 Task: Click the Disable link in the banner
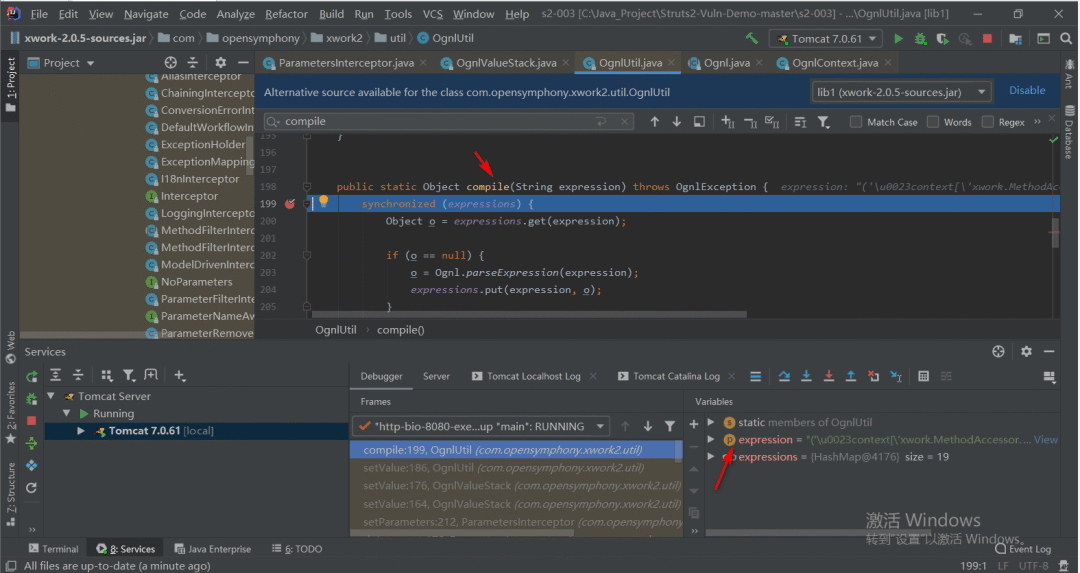(x=1027, y=90)
